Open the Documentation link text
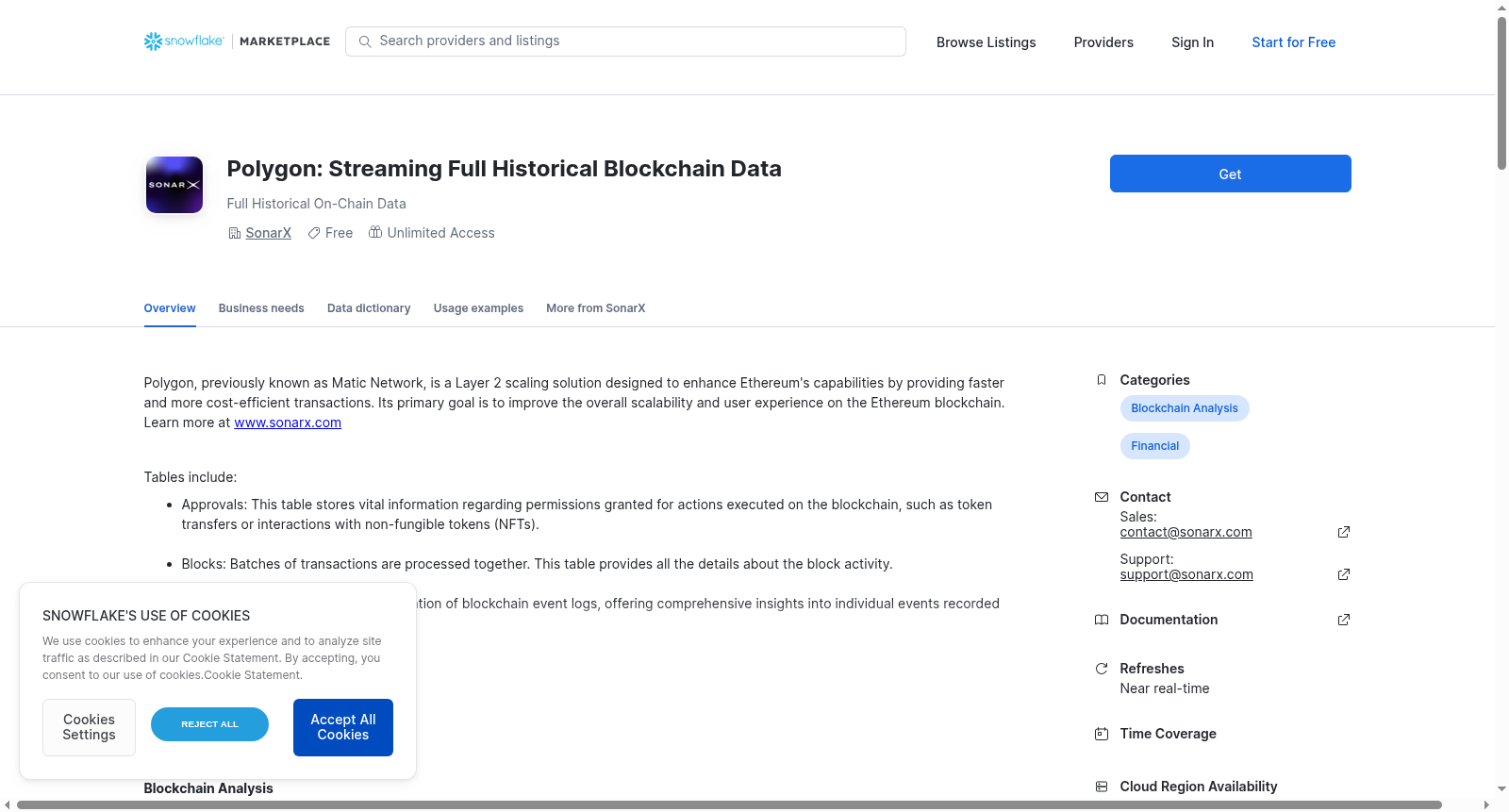The height and width of the screenshot is (812, 1509). point(1169,620)
